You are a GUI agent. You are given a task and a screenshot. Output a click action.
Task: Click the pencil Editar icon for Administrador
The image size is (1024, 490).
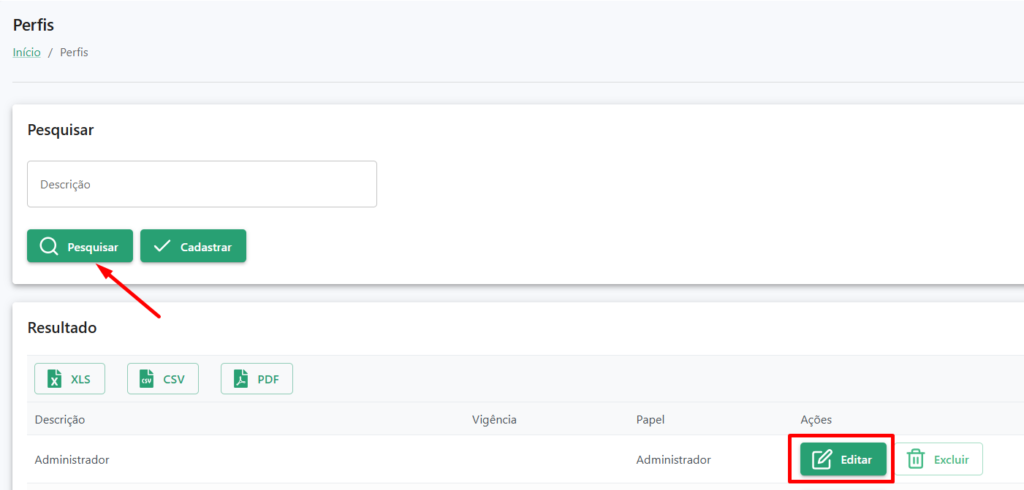click(822, 459)
